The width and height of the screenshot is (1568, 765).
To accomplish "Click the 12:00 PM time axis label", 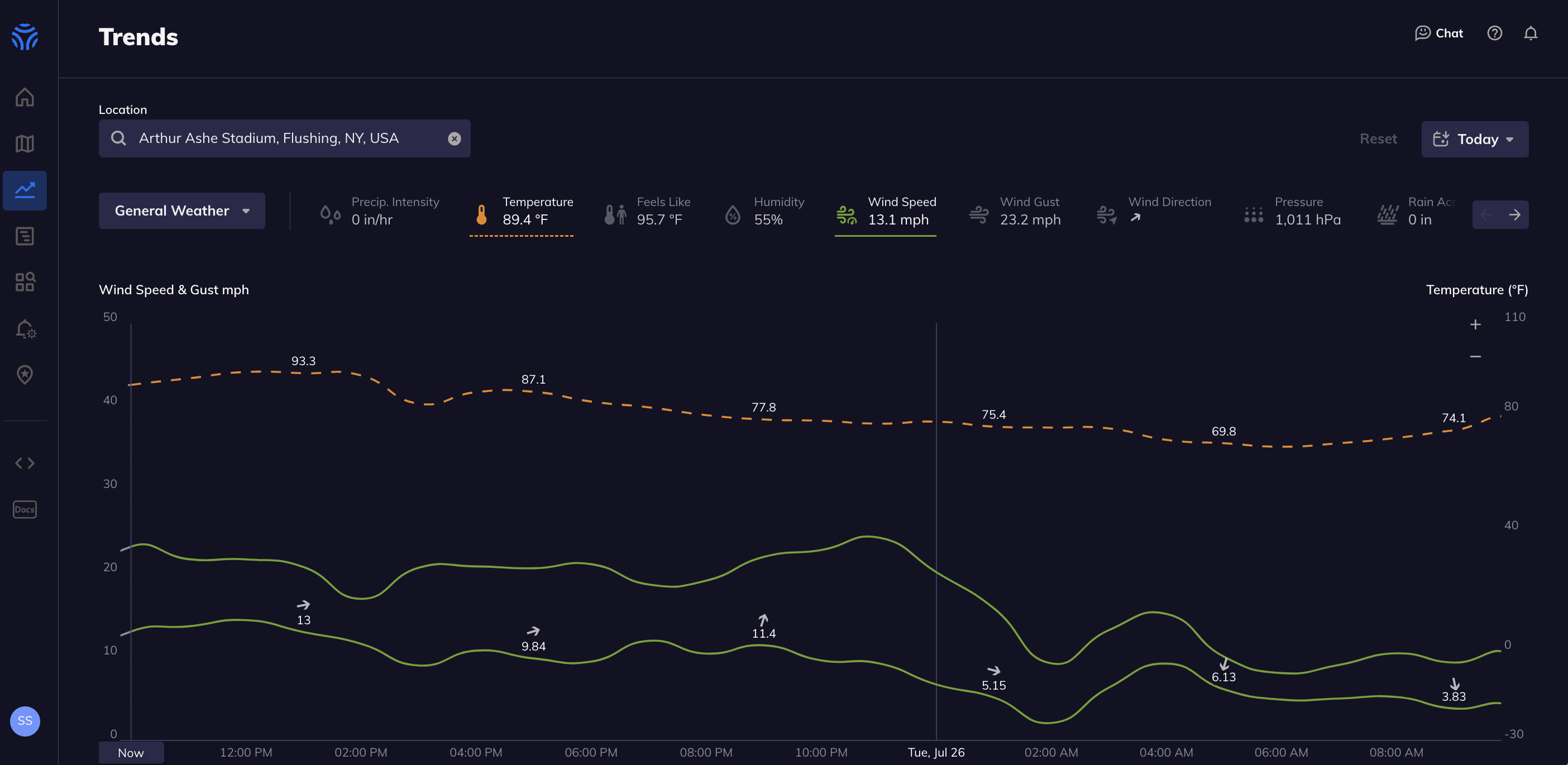I will tap(246, 753).
